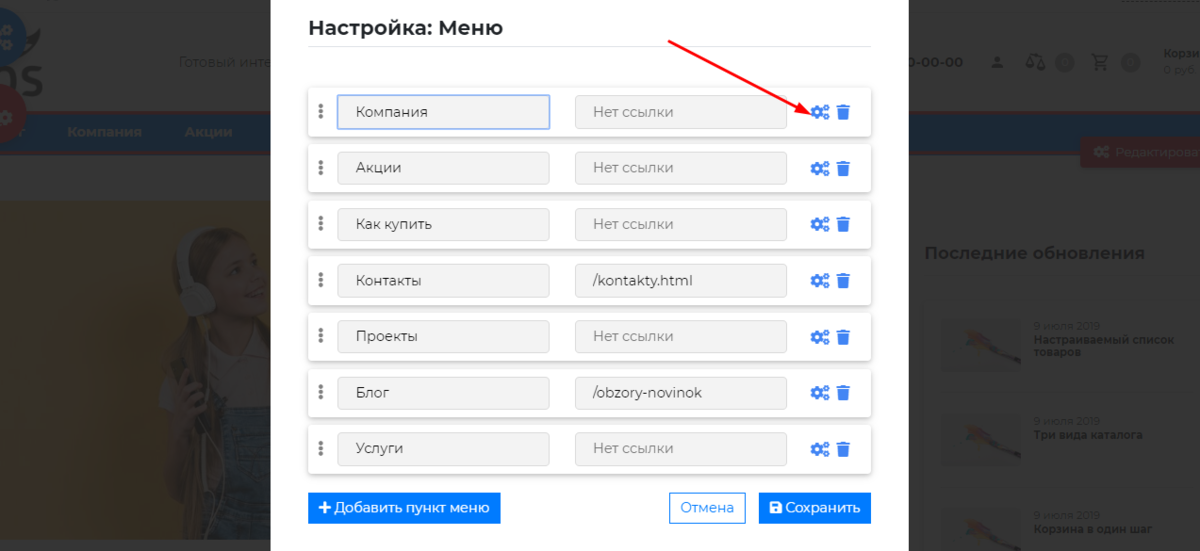1200x551 pixels.
Task: Open Акции in background navigation bar
Action: [x=208, y=132]
